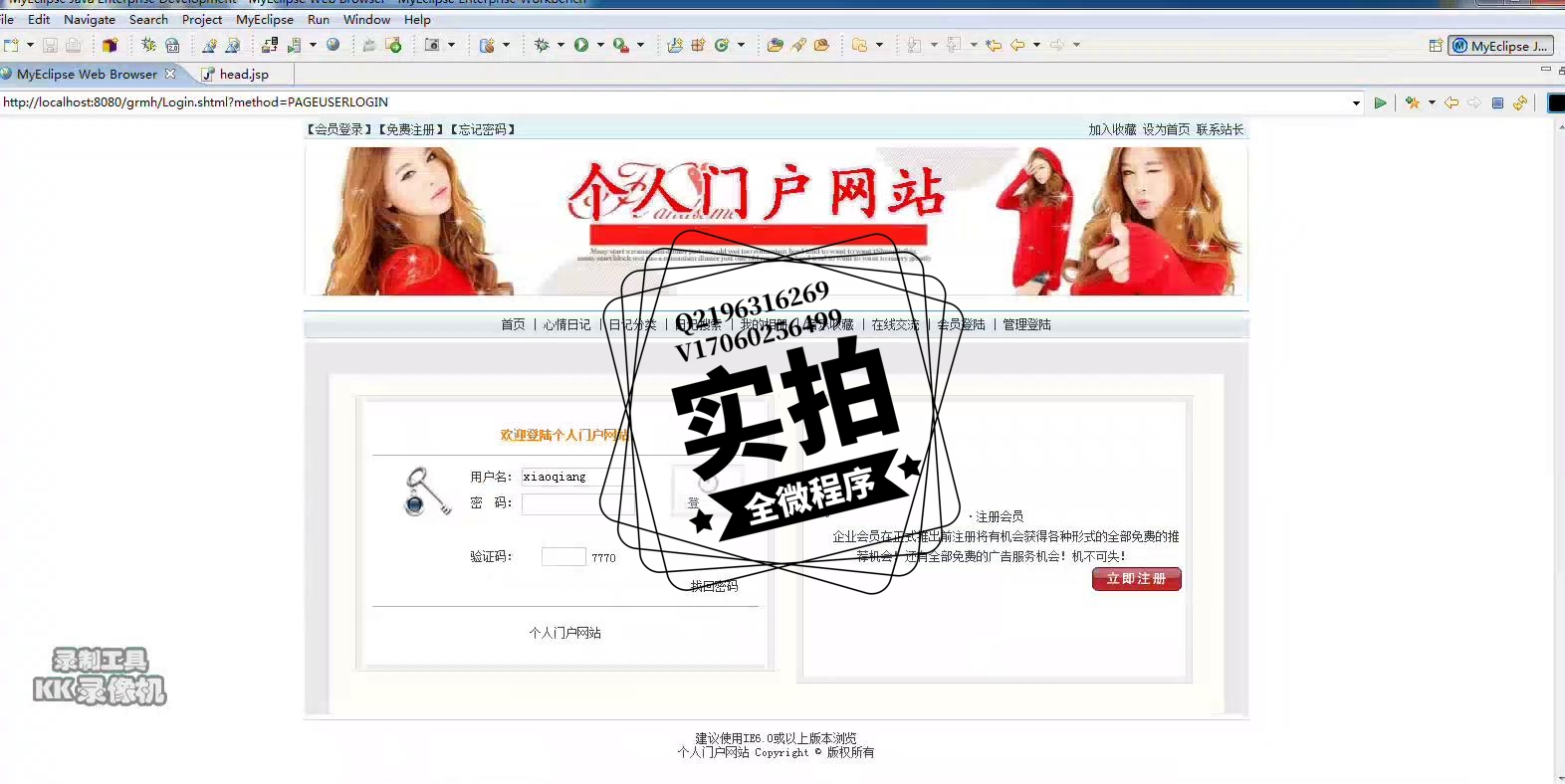This screenshot has width=1565, height=784.
Task: Expand the camera icon dropdown arrow
Action: (x=451, y=45)
